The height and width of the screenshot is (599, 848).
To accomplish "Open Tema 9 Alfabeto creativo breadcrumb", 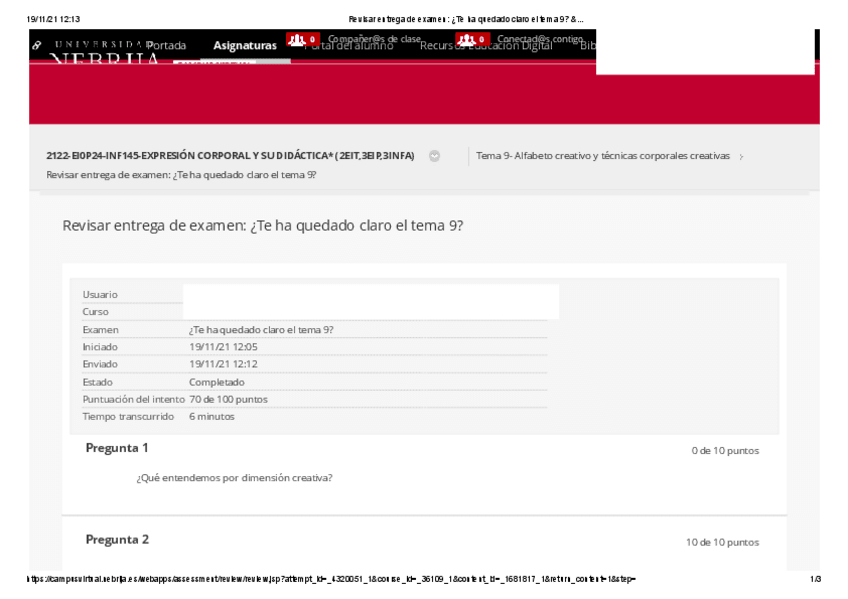I will pos(603,156).
